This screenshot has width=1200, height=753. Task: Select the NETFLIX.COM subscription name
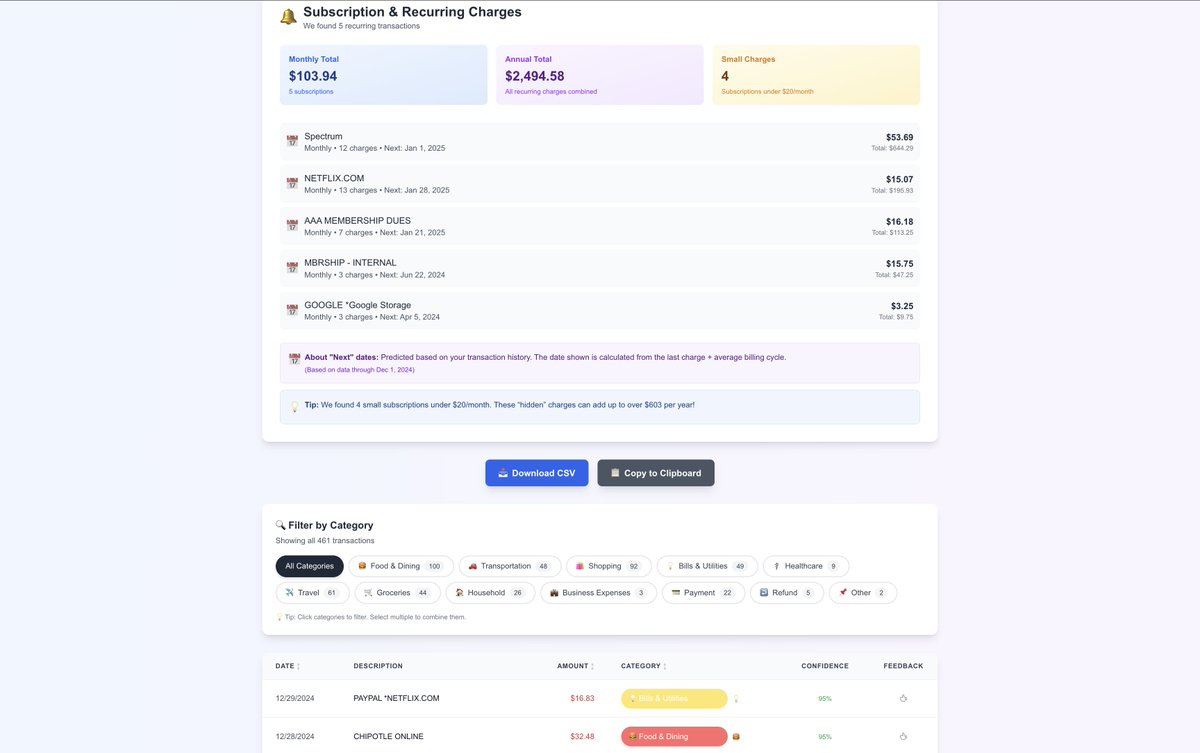[334, 178]
